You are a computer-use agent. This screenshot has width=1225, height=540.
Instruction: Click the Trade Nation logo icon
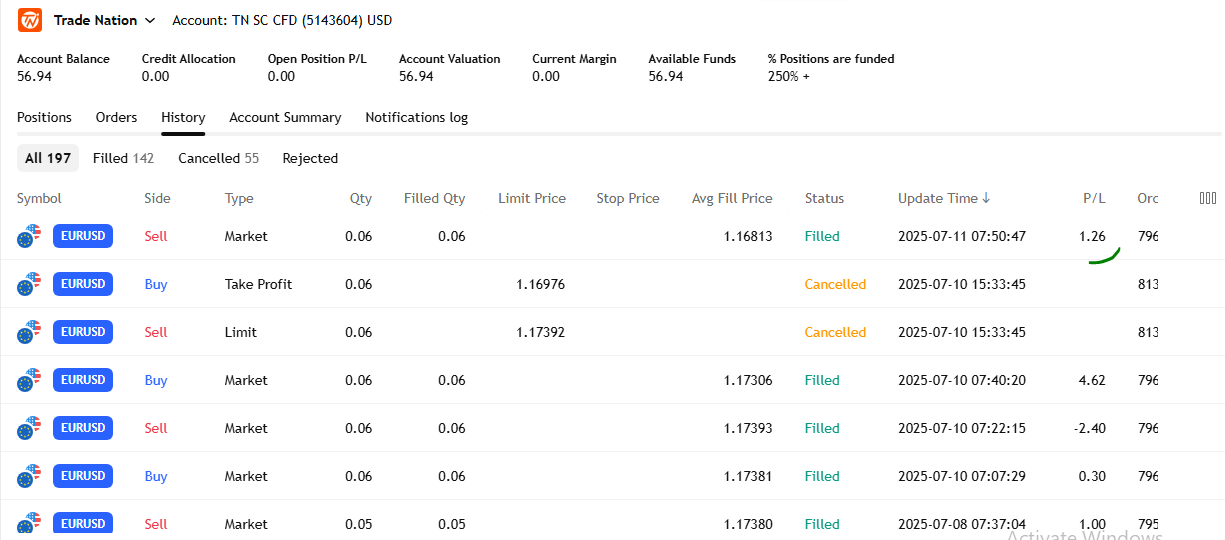(30, 20)
